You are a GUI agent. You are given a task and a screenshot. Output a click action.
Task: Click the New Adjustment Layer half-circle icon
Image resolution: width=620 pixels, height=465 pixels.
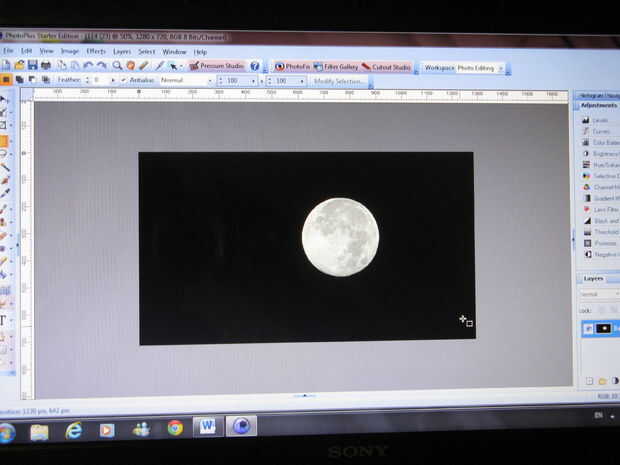[x=615, y=381]
